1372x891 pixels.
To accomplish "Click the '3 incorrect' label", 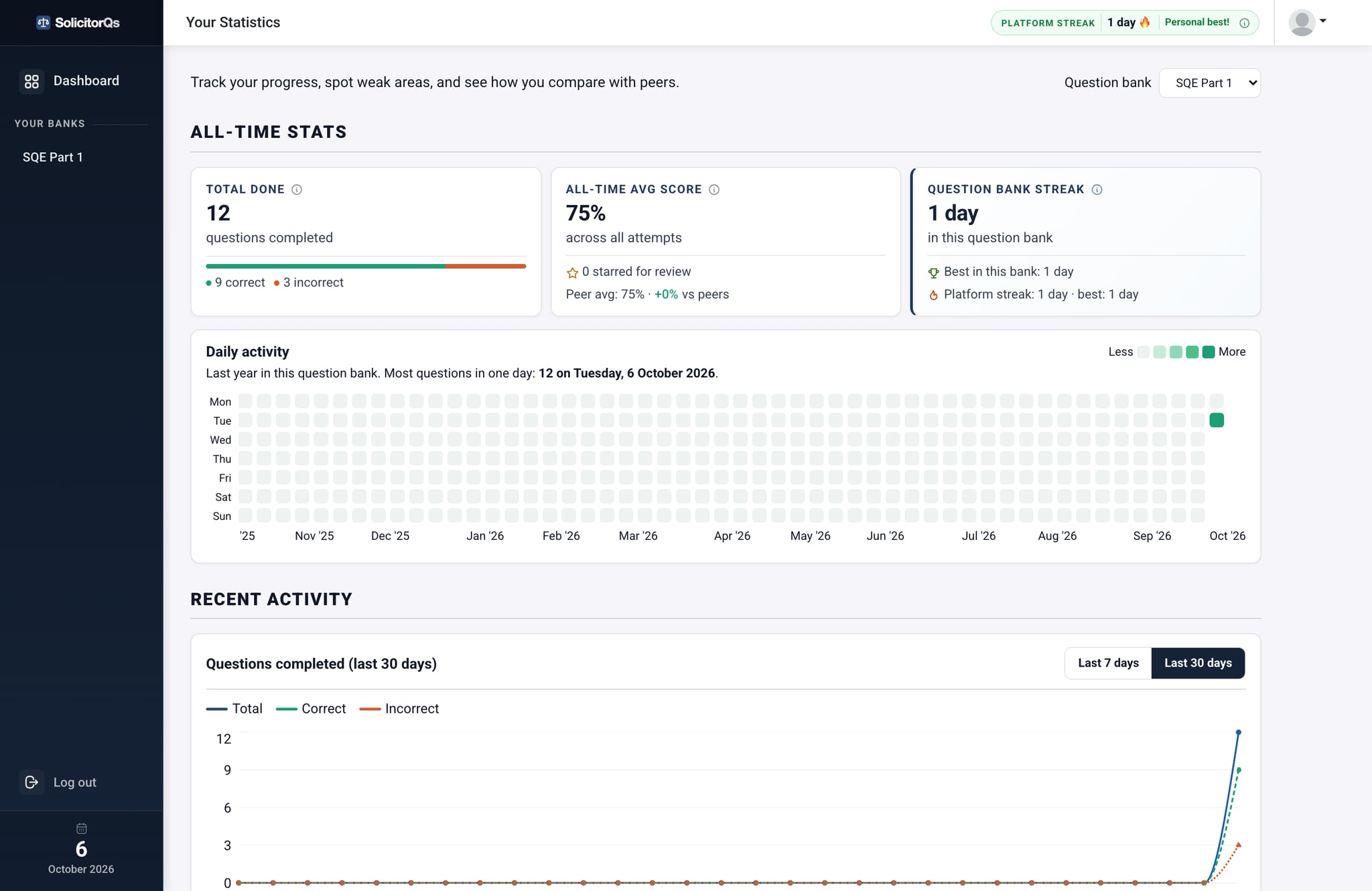I will [314, 283].
